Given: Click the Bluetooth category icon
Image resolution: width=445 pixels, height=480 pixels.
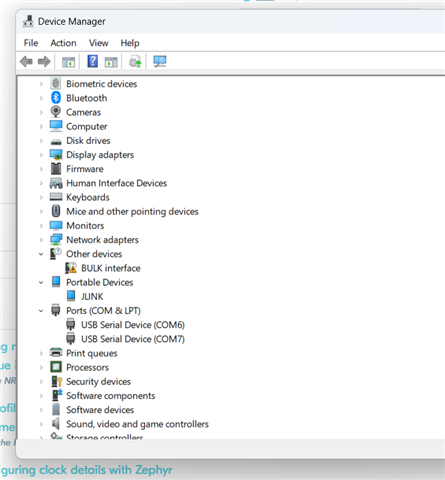Looking at the screenshot, I should tap(56, 98).
